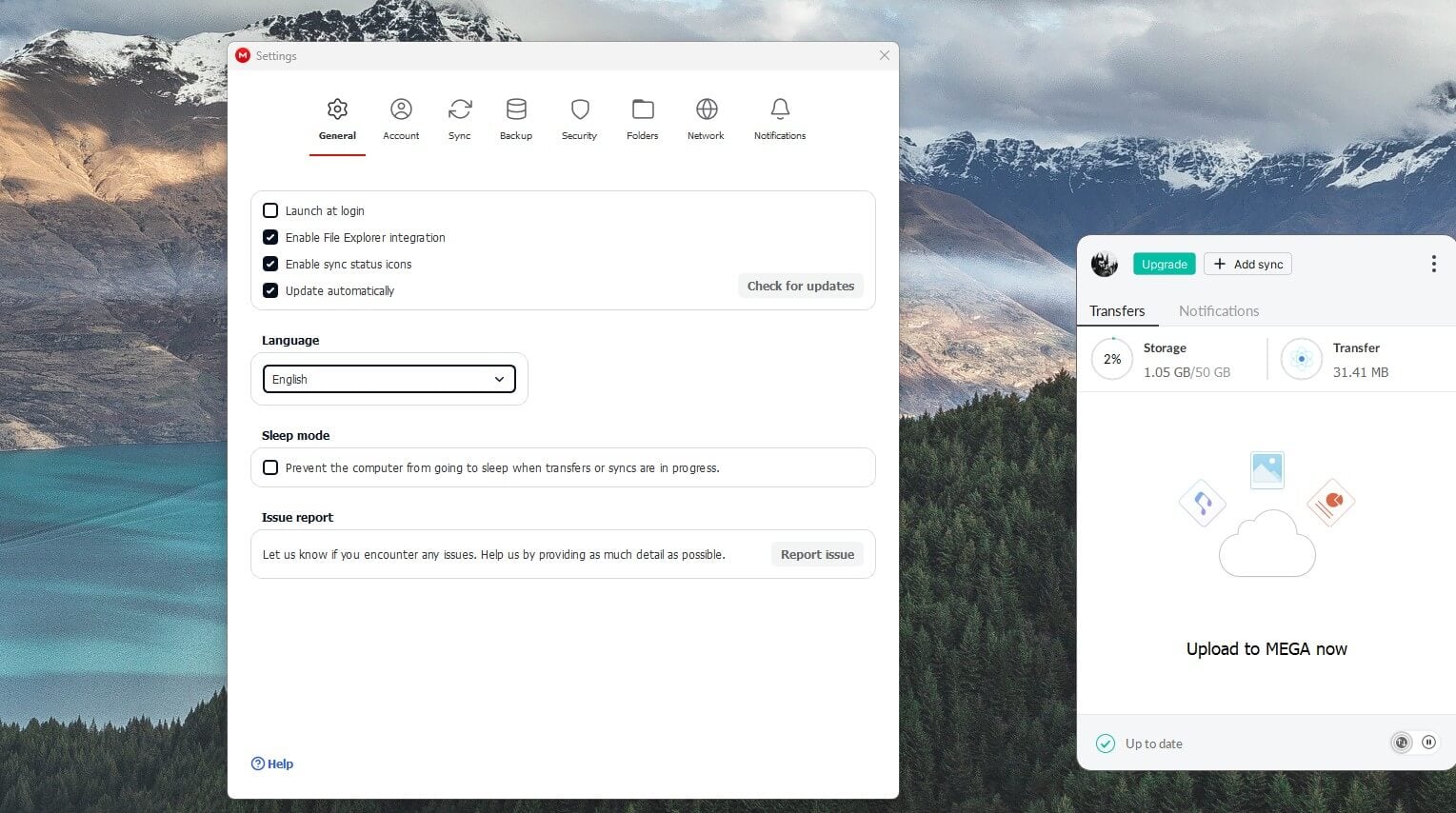
Task: Check Prevent computer sleep during transfers
Action: (x=270, y=467)
